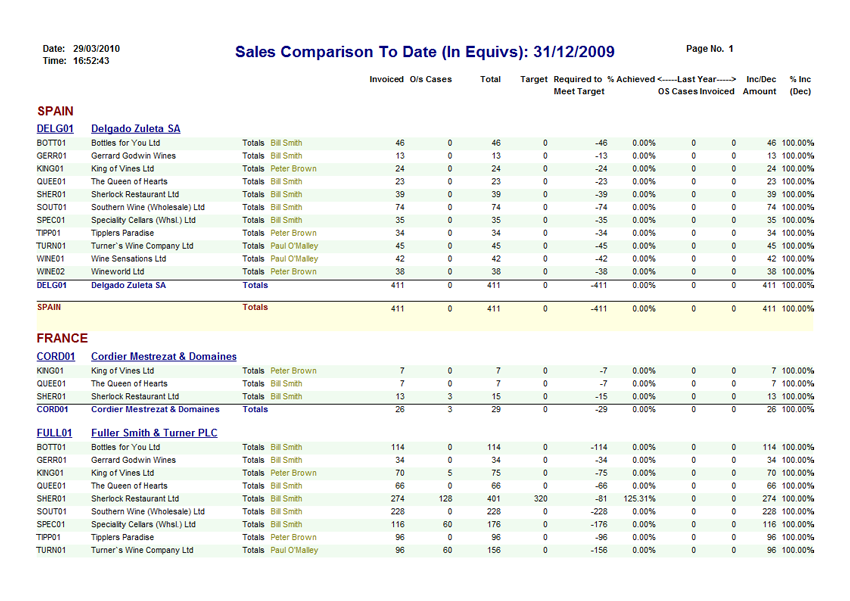Click the SPAIN Totals summary row label

(x=255, y=307)
